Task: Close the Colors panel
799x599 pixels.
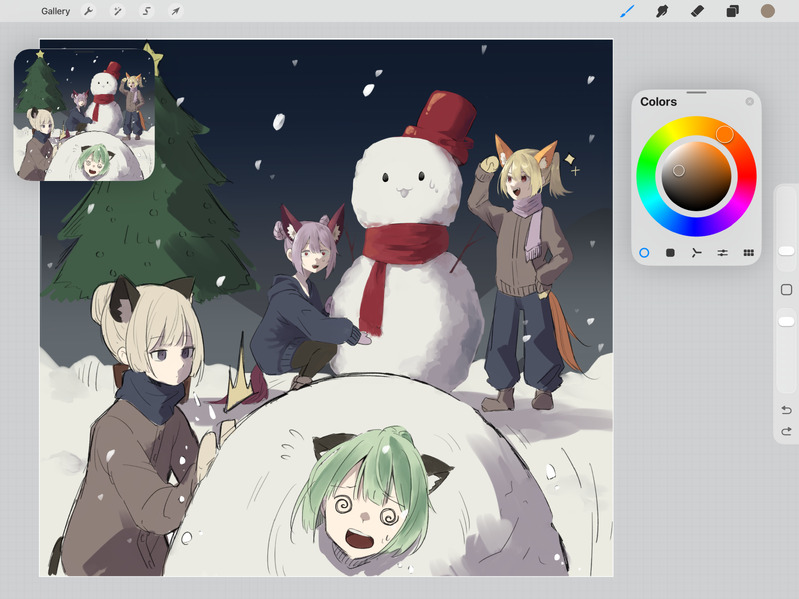Action: [x=750, y=101]
